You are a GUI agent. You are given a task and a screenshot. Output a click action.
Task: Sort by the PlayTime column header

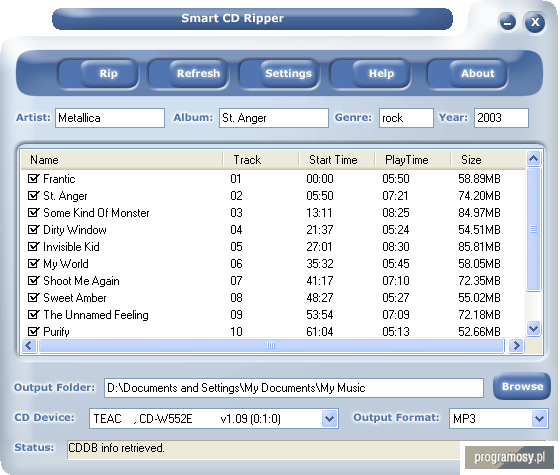(x=413, y=160)
